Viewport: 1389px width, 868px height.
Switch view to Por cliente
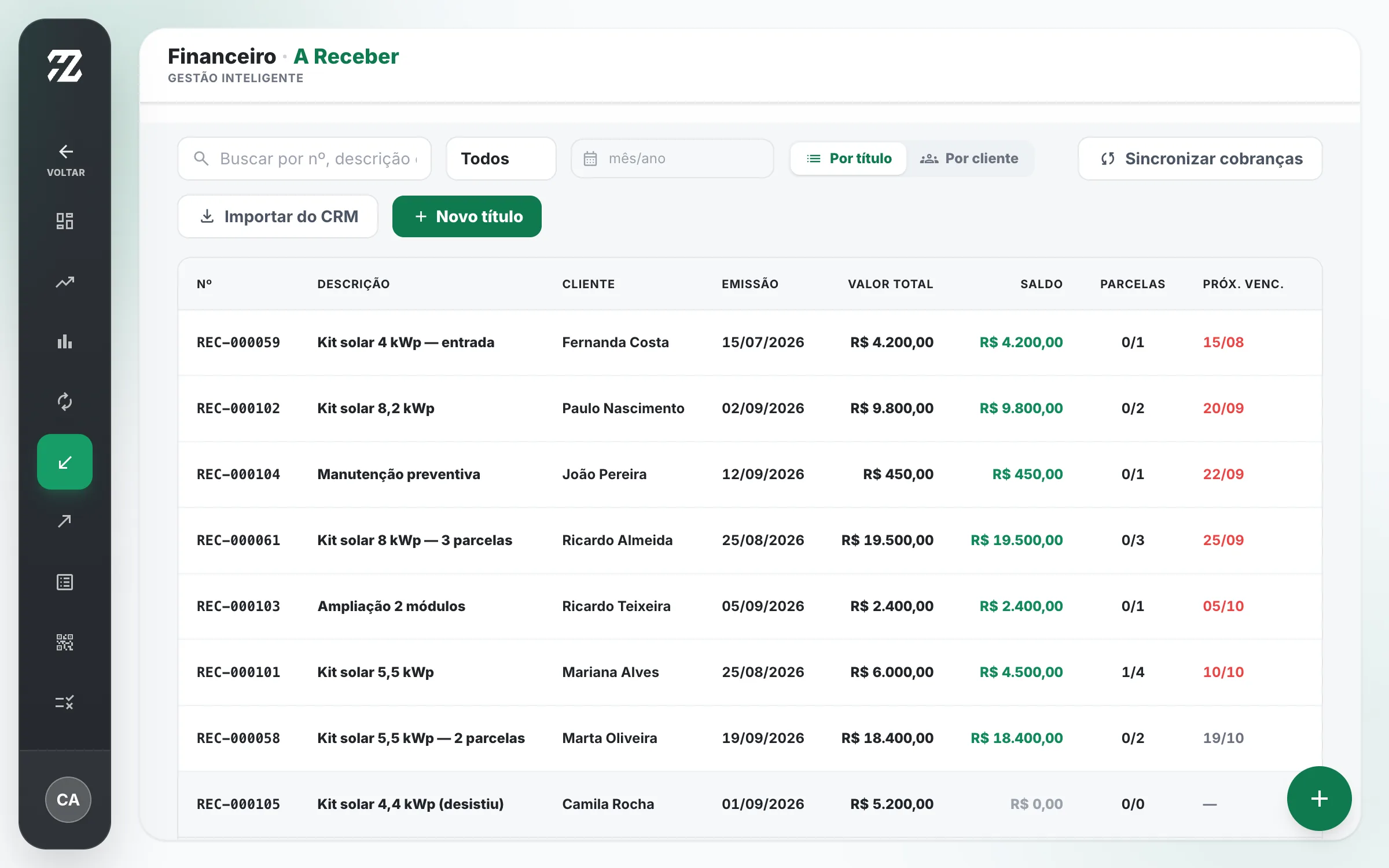[x=969, y=159]
